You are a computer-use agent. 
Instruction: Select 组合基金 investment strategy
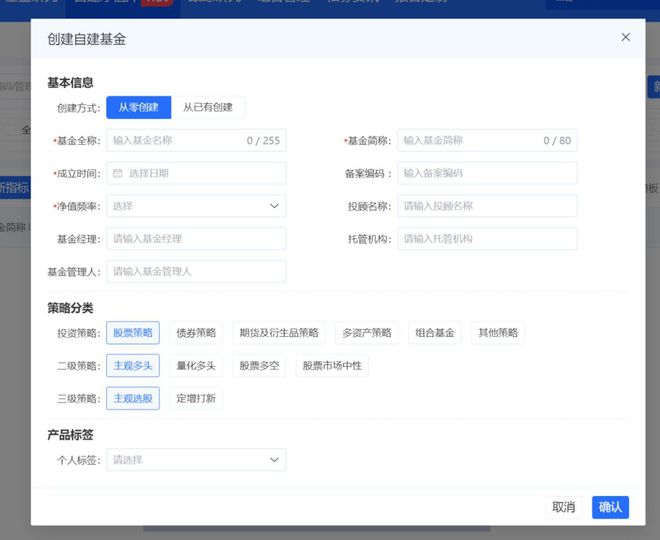coord(435,333)
